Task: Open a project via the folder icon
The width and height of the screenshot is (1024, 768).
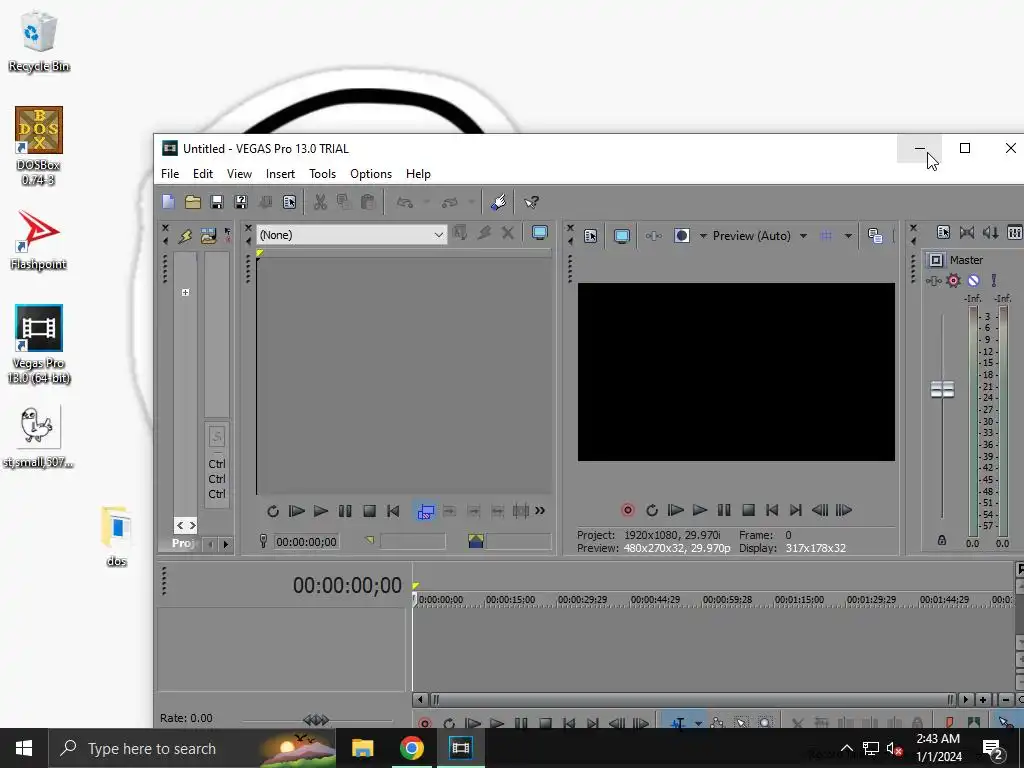Action: click(193, 202)
